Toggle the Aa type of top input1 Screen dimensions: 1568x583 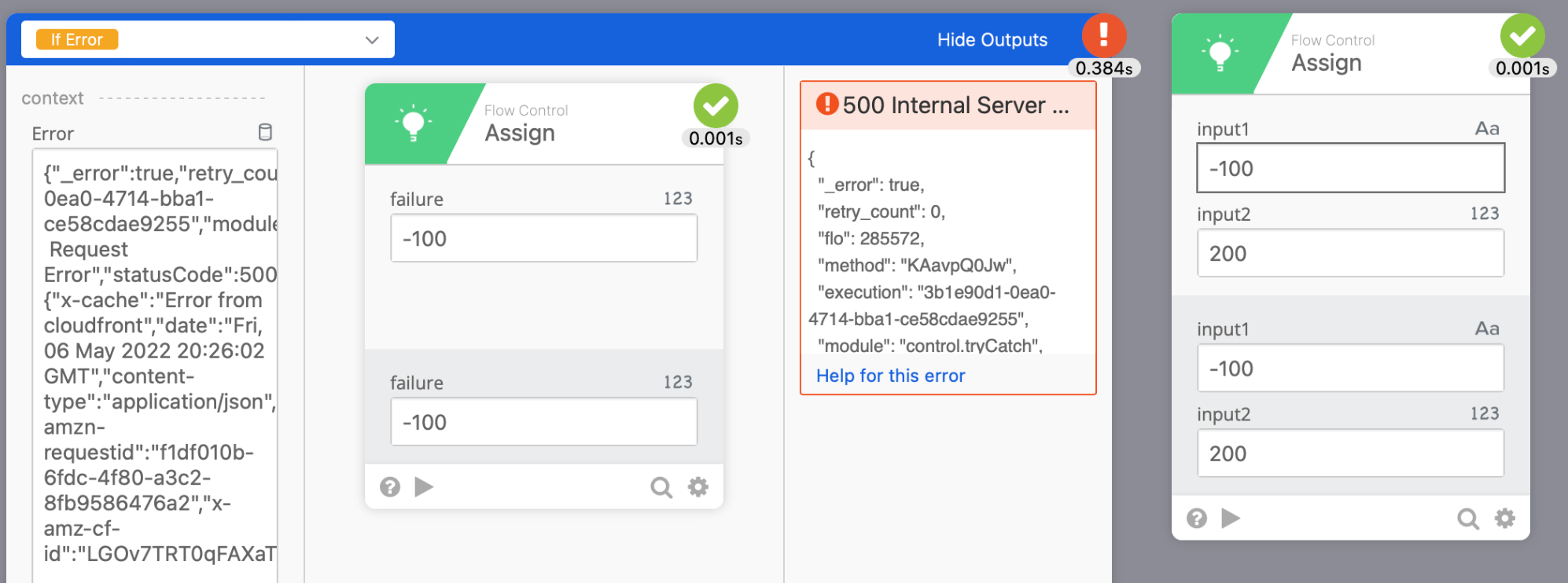(x=1486, y=129)
